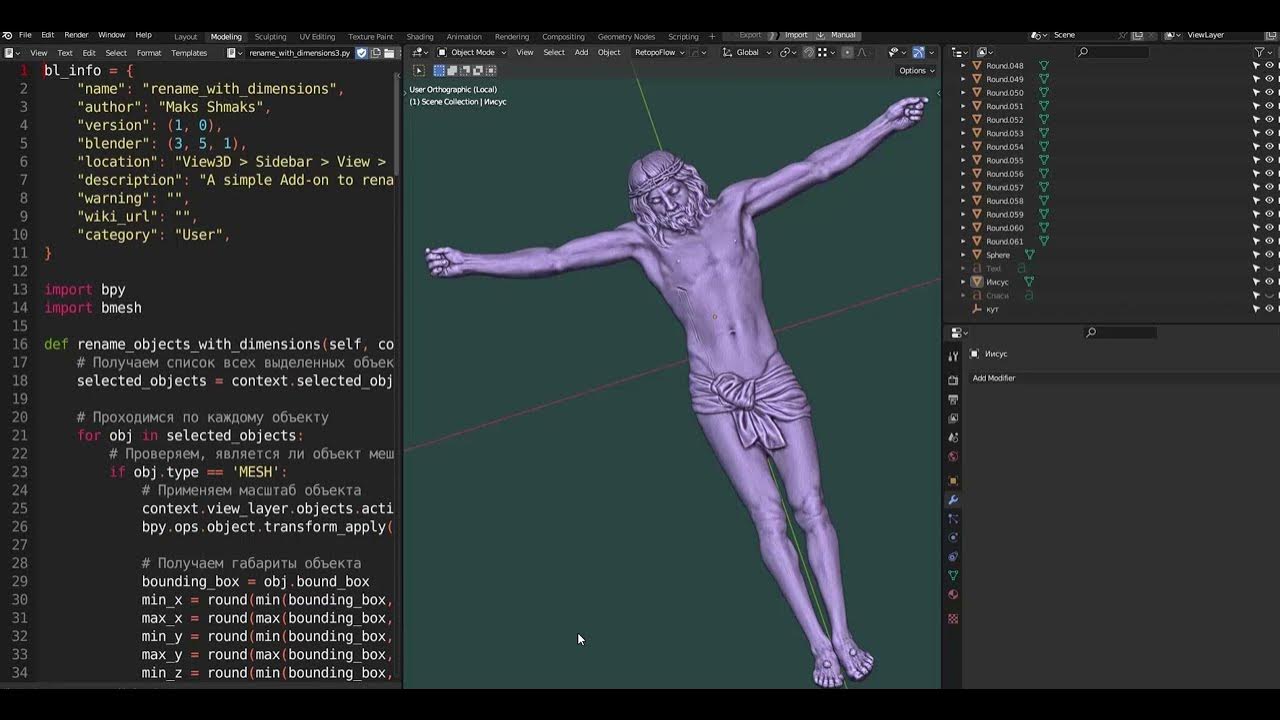
Task: Select Round.061 in the outliner
Action: 1005,241
